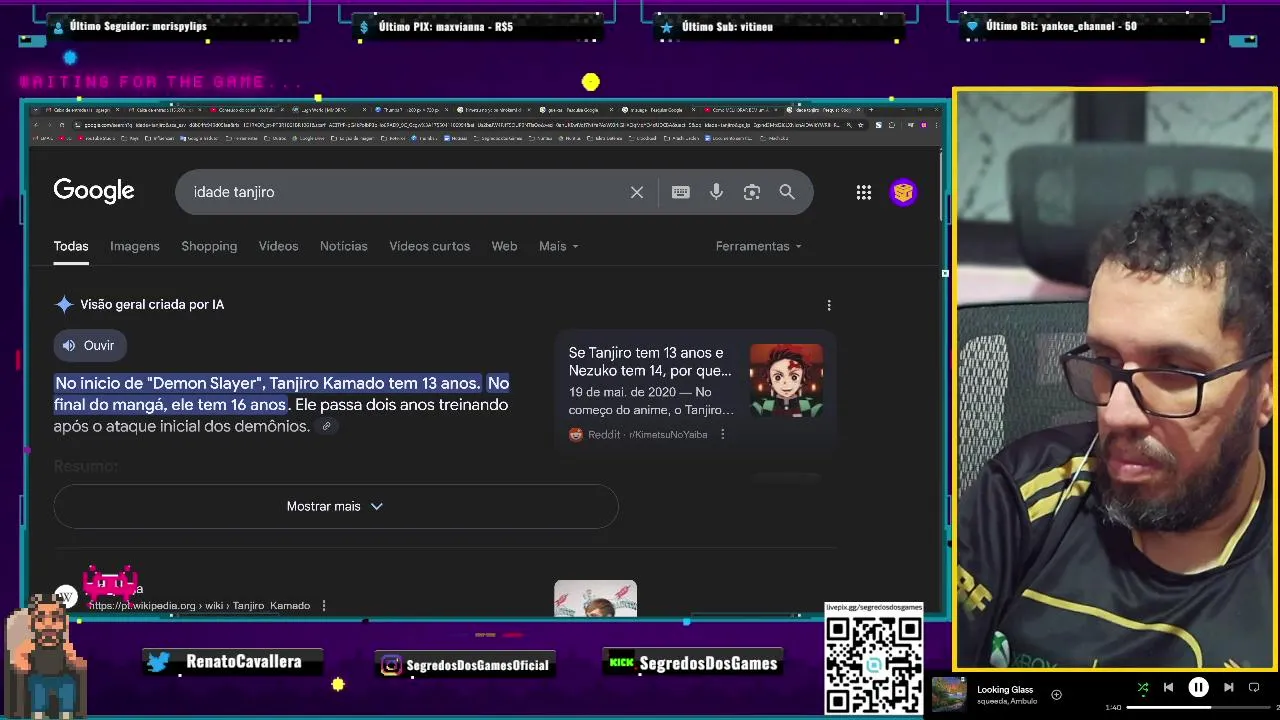Viewport: 1280px width, 720px height.
Task: Open the on-screen keyboard input tool
Action: click(x=681, y=192)
